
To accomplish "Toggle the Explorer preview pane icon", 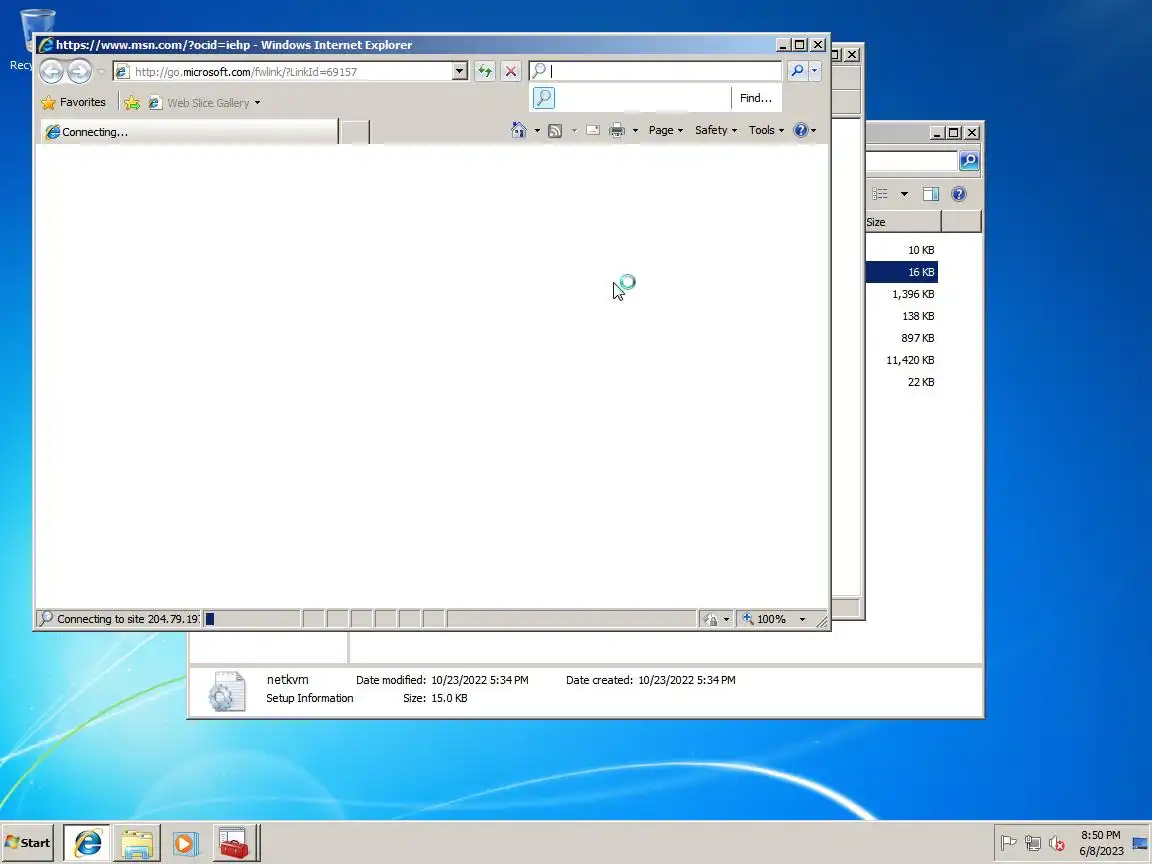I will coord(931,194).
